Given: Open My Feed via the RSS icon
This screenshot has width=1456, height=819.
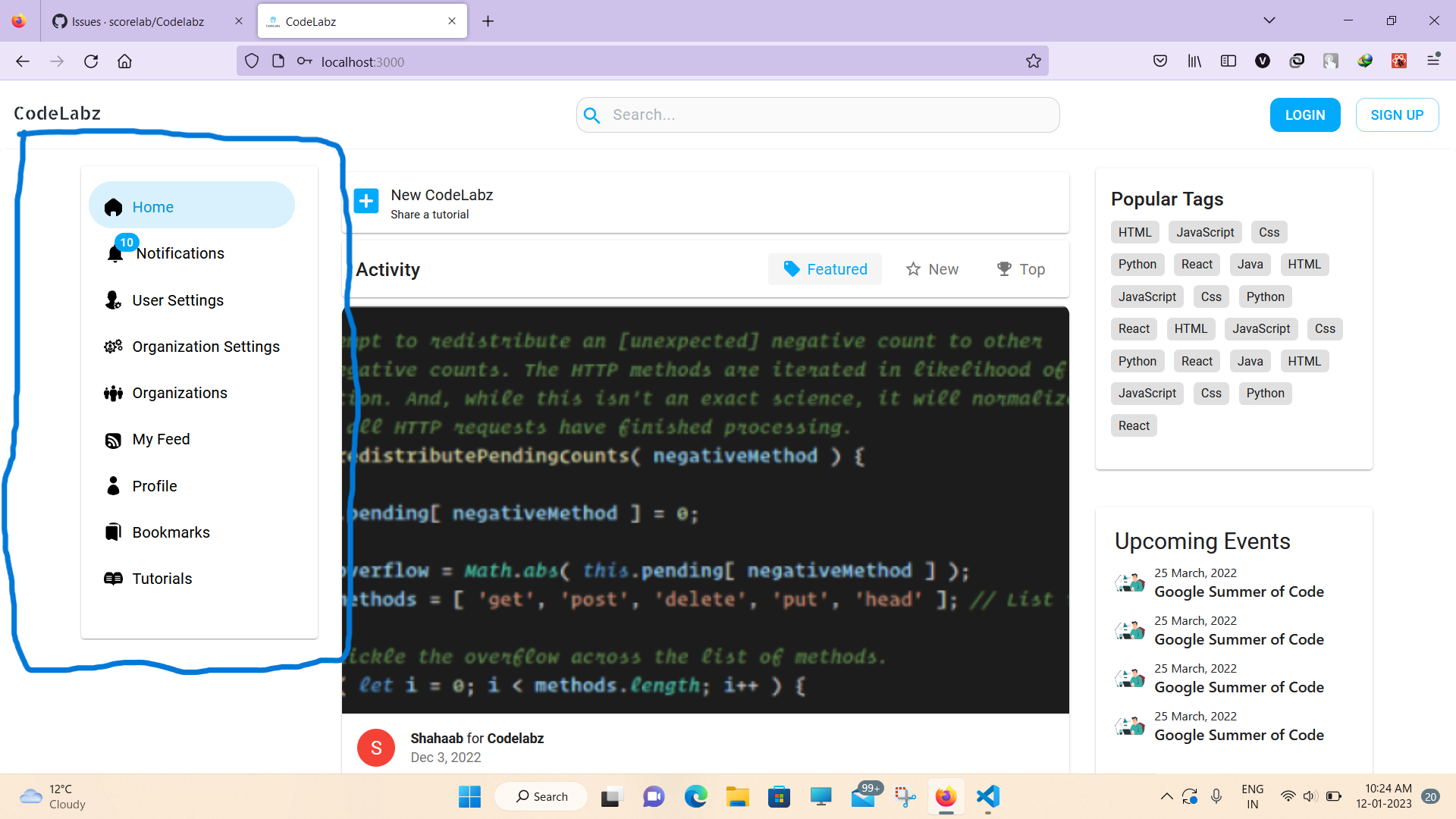Looking at the screenshot, I should coord(160,439).
